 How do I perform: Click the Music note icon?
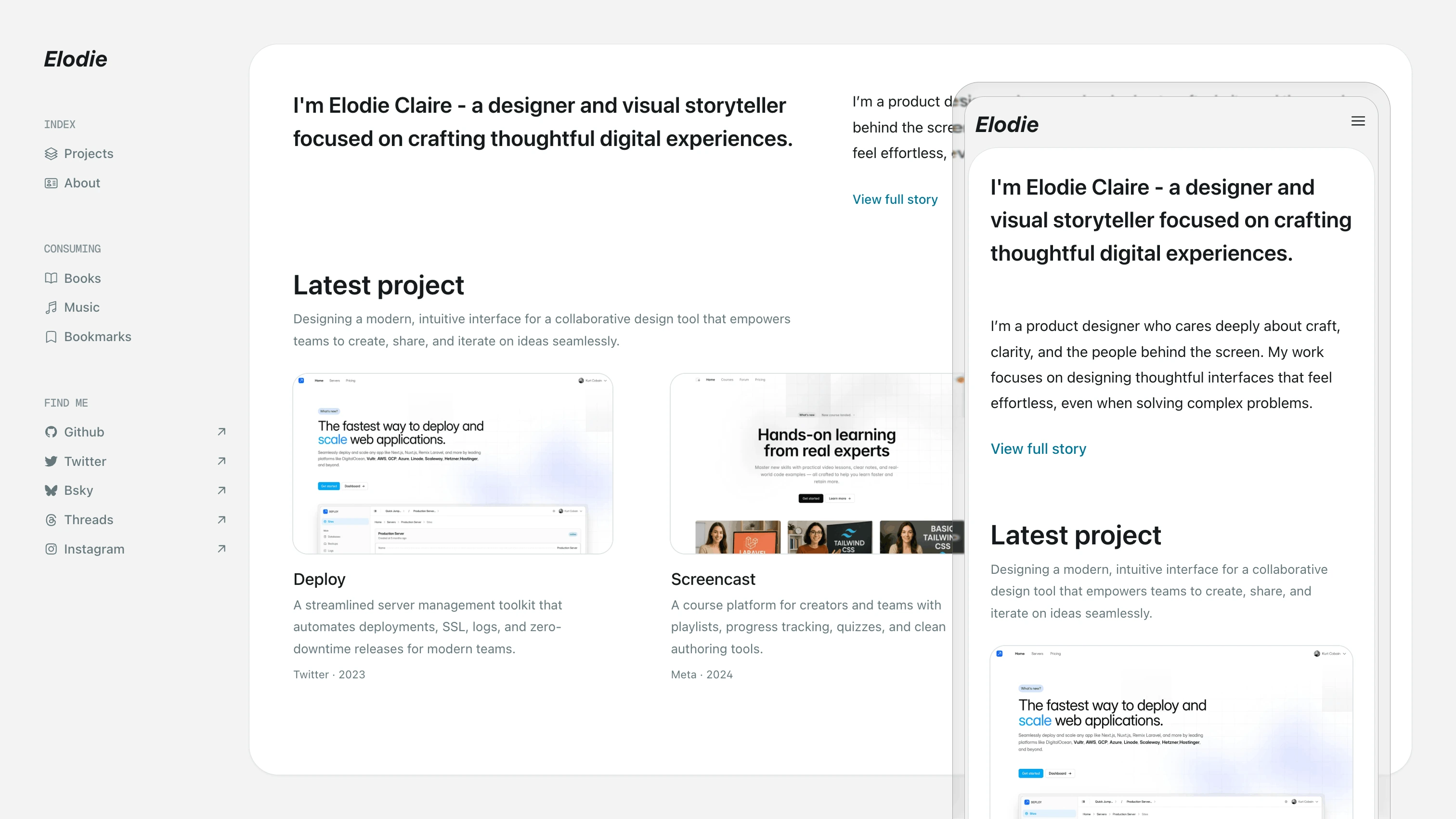(x=51, y=308)
